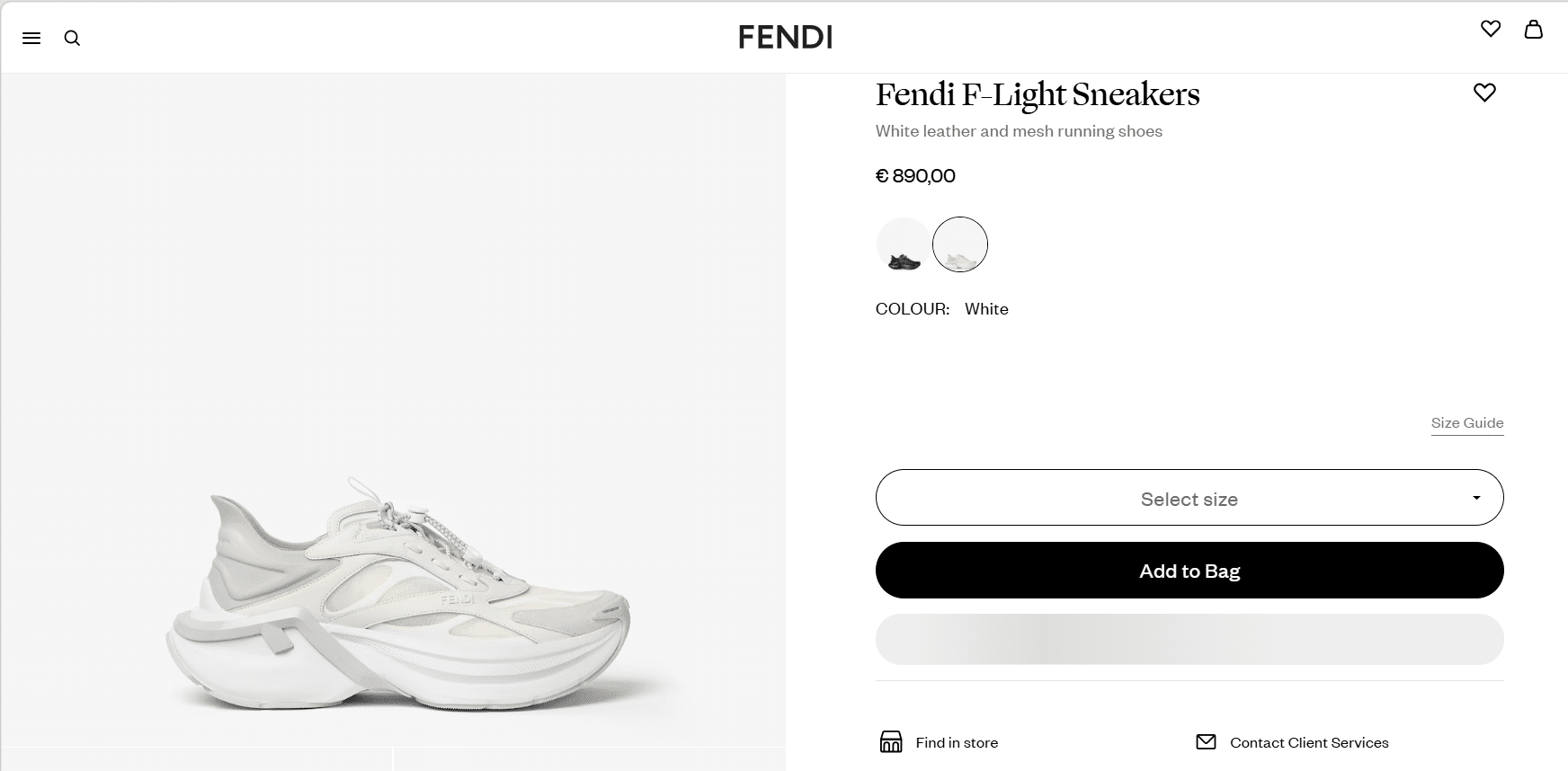Click the Fendi F-Light Sneakers title

tap(1038, 94)
